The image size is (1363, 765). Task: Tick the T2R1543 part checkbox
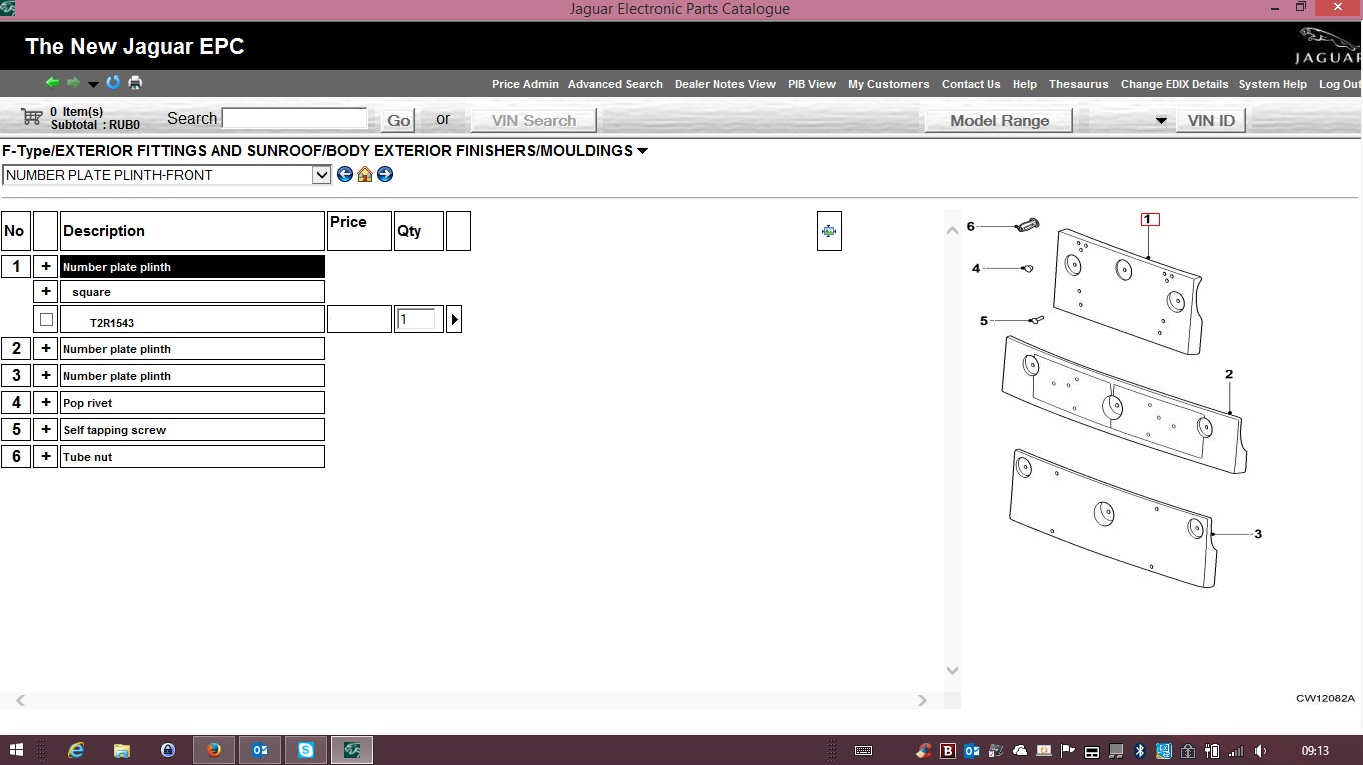coord(46,320)
